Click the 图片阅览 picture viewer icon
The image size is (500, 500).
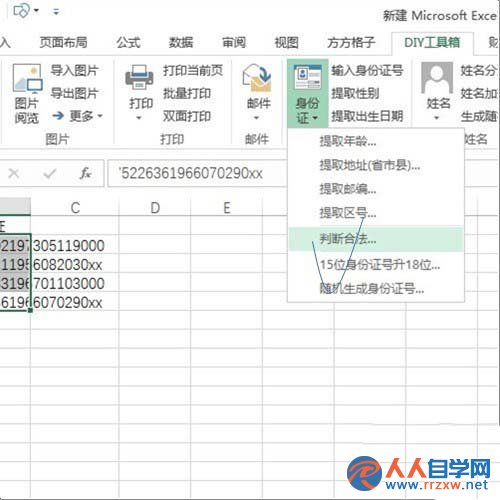tap(27, 79)
